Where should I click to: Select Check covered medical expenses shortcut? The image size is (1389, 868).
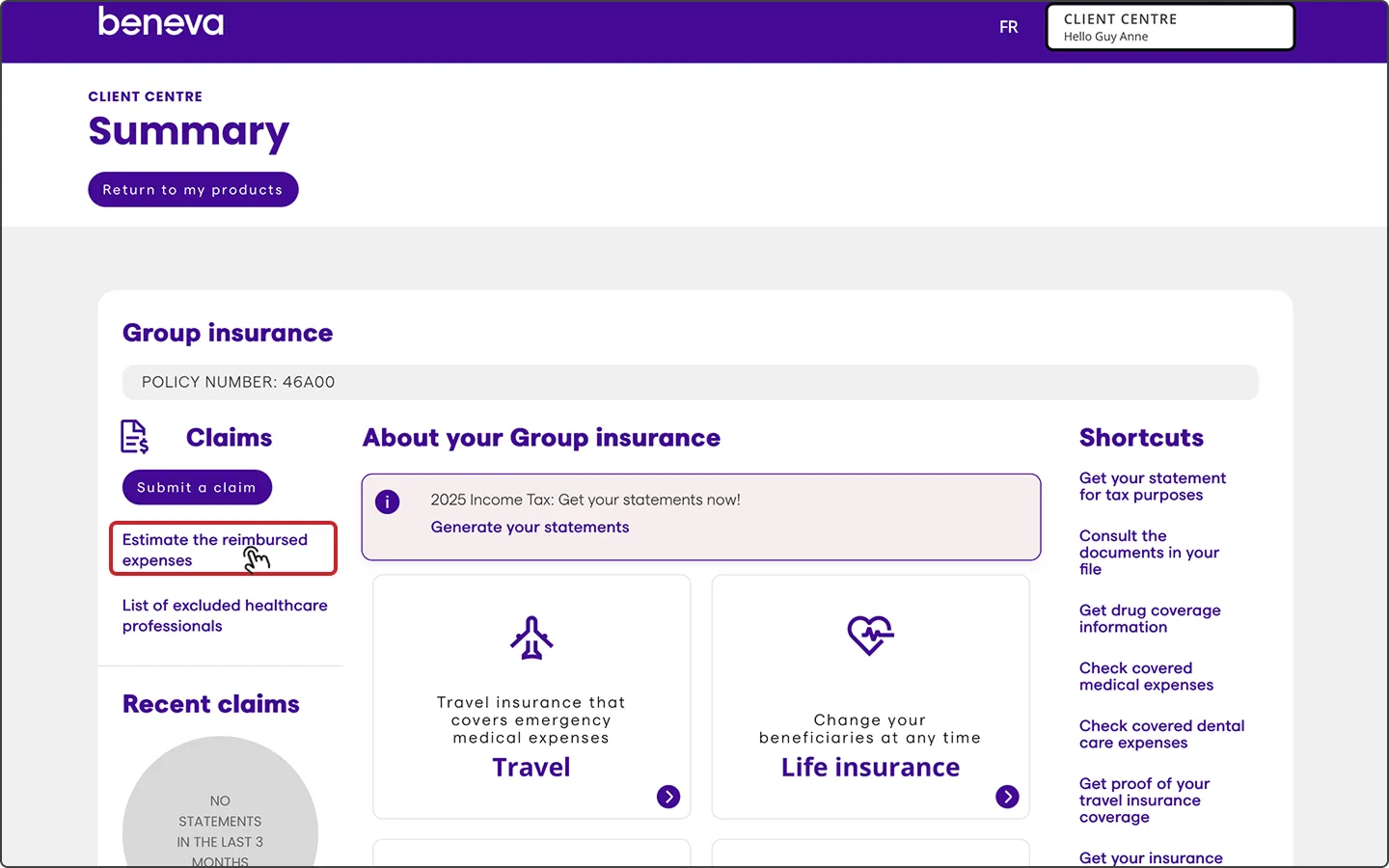[1145, 676]
